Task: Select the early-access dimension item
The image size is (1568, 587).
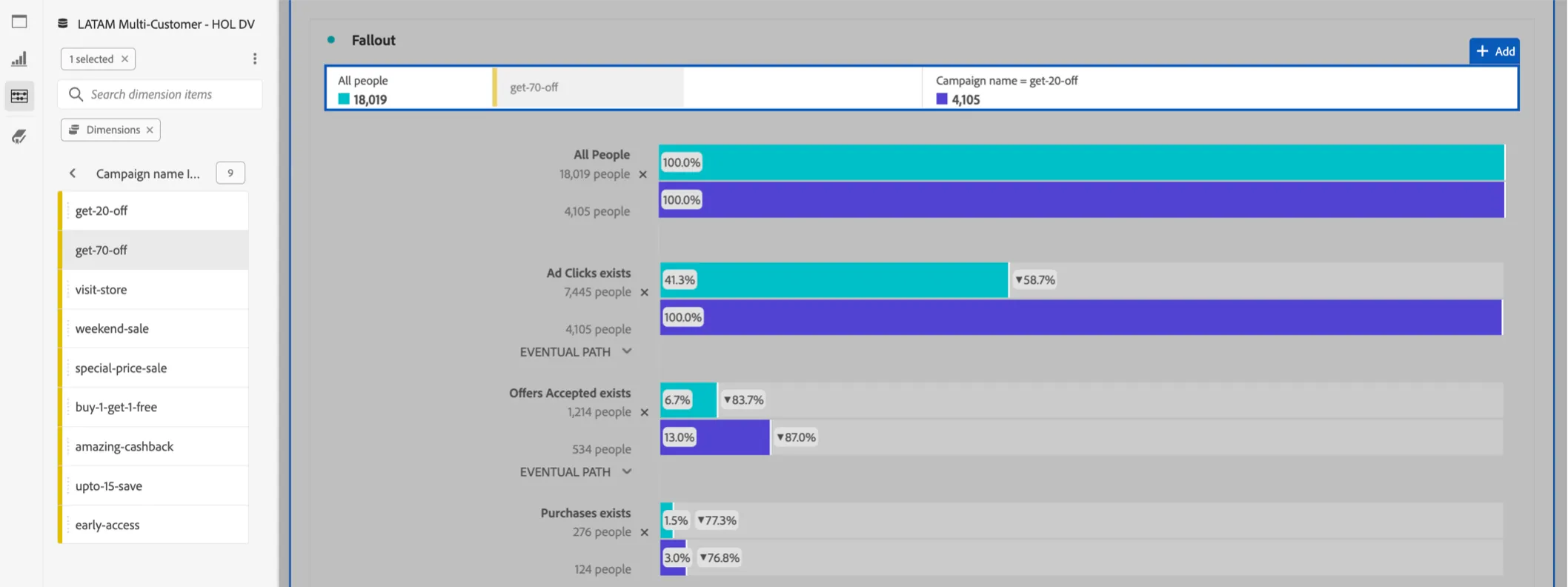Action: (153, 525)
